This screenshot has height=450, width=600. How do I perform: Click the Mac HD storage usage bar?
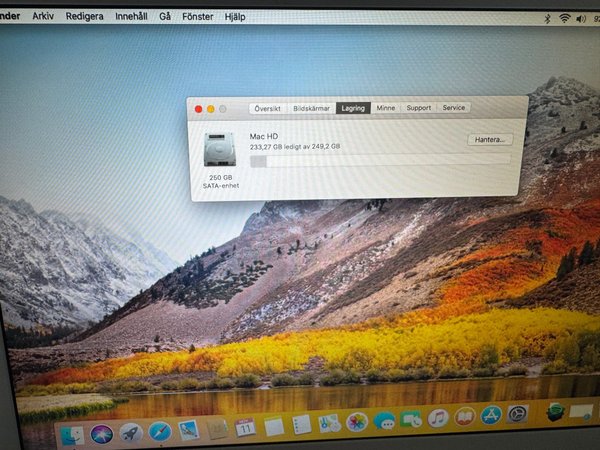point(380,160)
